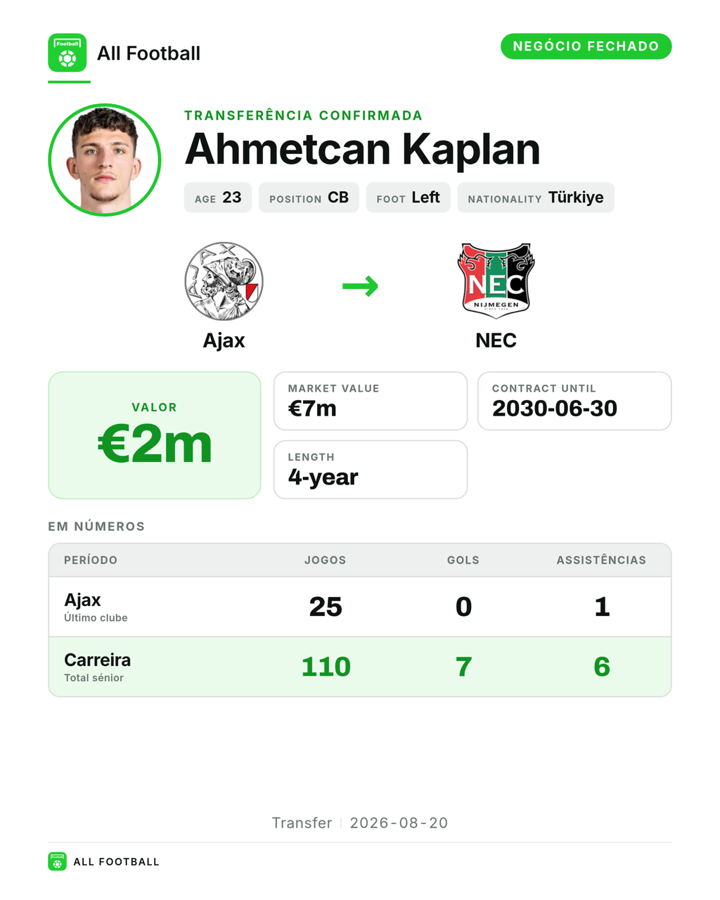Click the LENGTH 4-year card
720x900 pixels.
[371, 470]
